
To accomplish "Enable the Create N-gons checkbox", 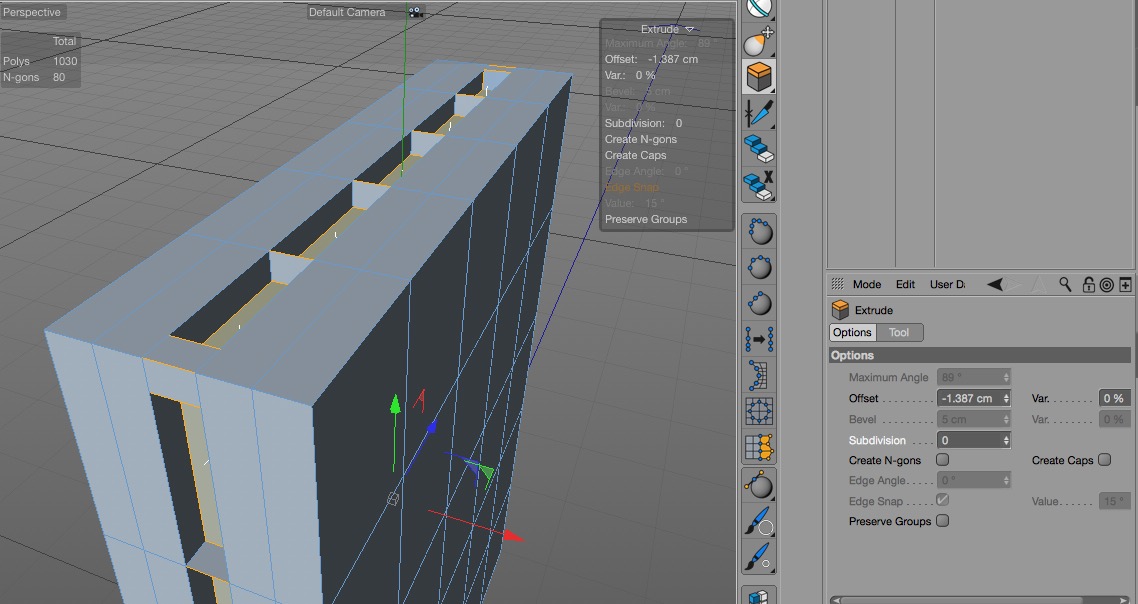I will point(942,460).
